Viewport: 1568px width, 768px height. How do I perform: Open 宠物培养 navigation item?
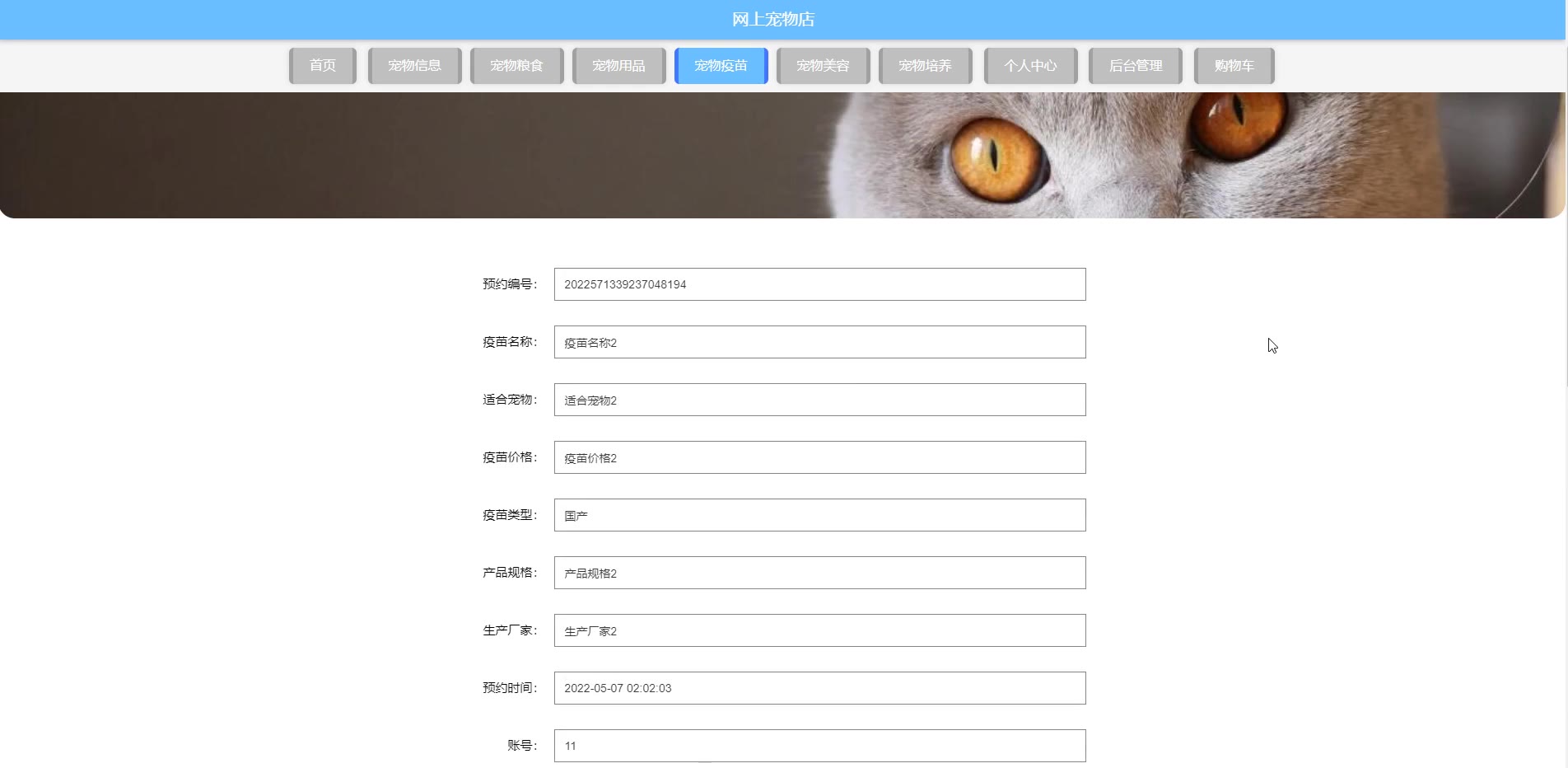(x=925, y=66)
